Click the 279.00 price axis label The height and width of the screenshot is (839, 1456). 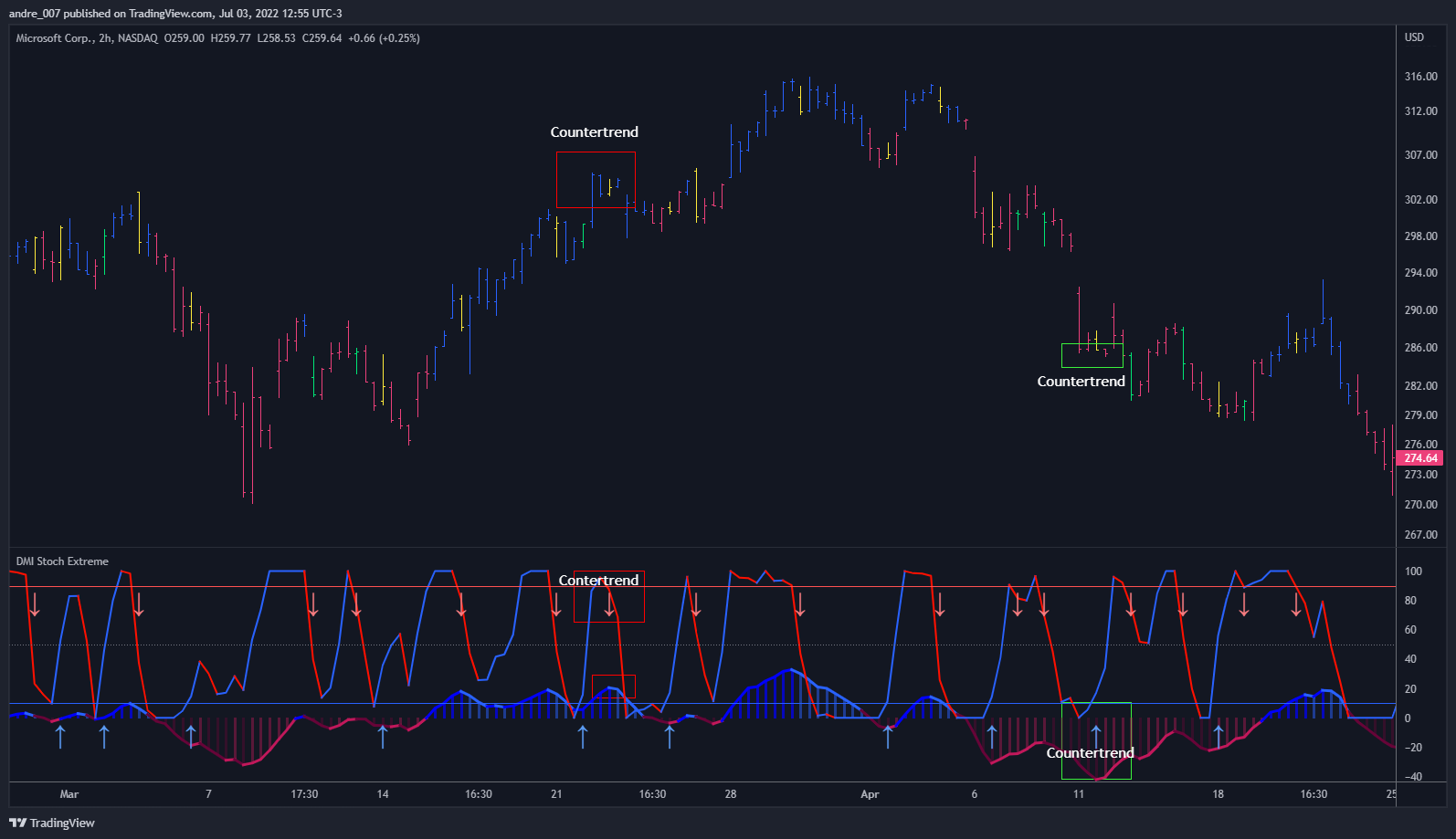point(1420,415)
